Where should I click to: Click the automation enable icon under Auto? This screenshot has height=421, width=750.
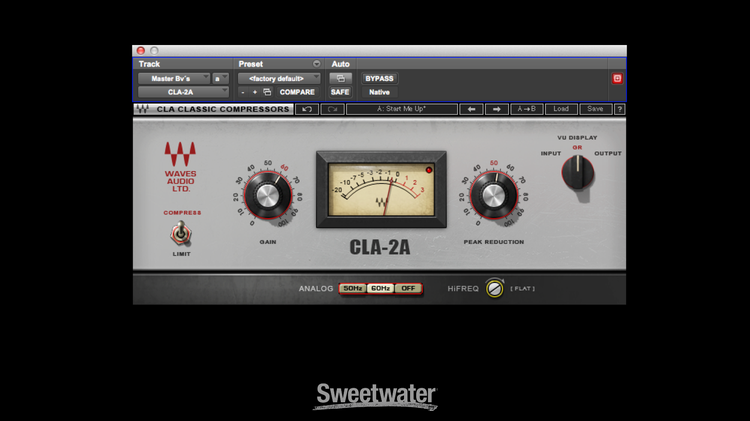tap(340, 78)
